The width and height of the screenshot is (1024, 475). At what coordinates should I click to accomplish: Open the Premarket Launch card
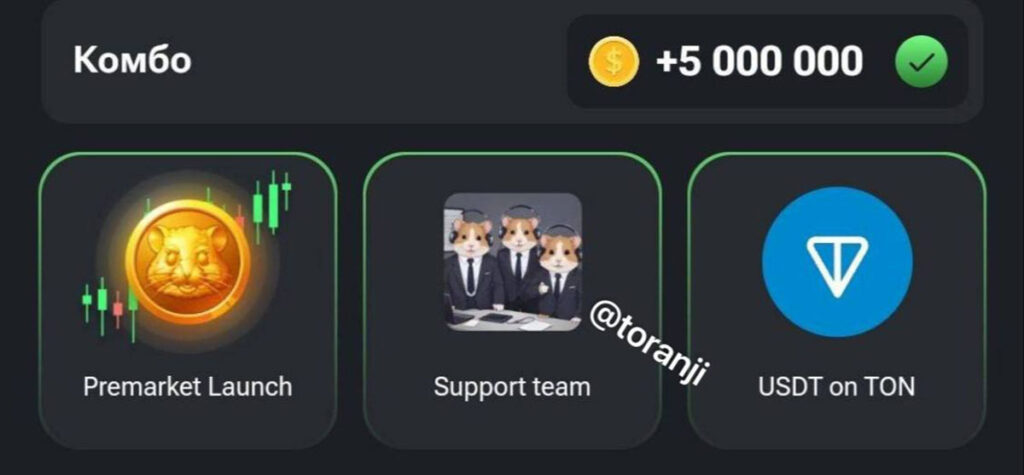click(x=188, y=301)
